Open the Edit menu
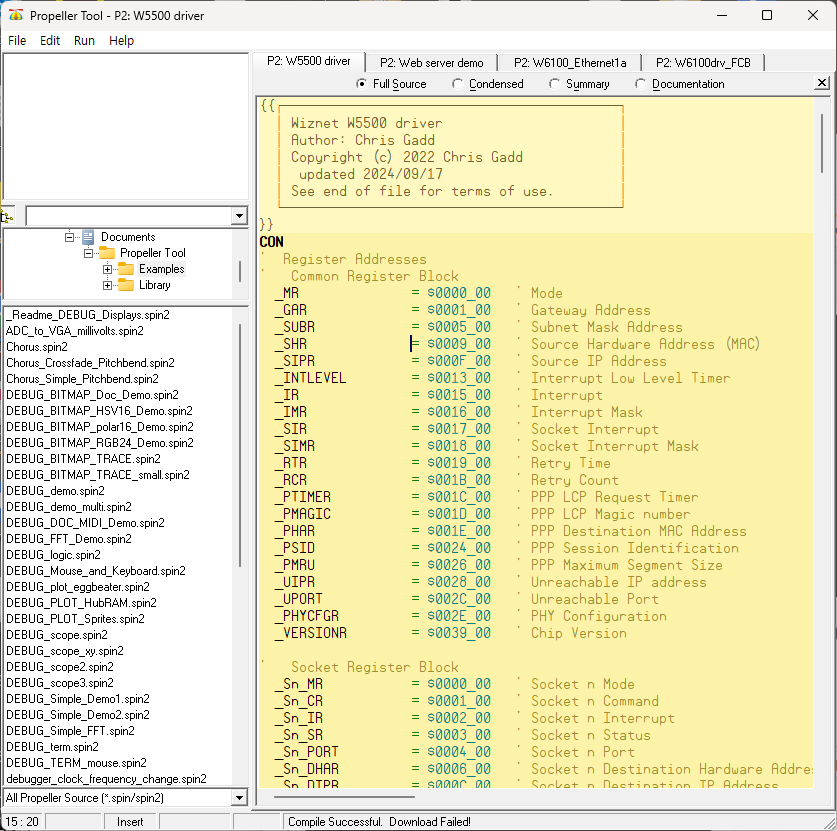This screenshot has height=831, width=837. pyautogui.click(x=50, y=41)
